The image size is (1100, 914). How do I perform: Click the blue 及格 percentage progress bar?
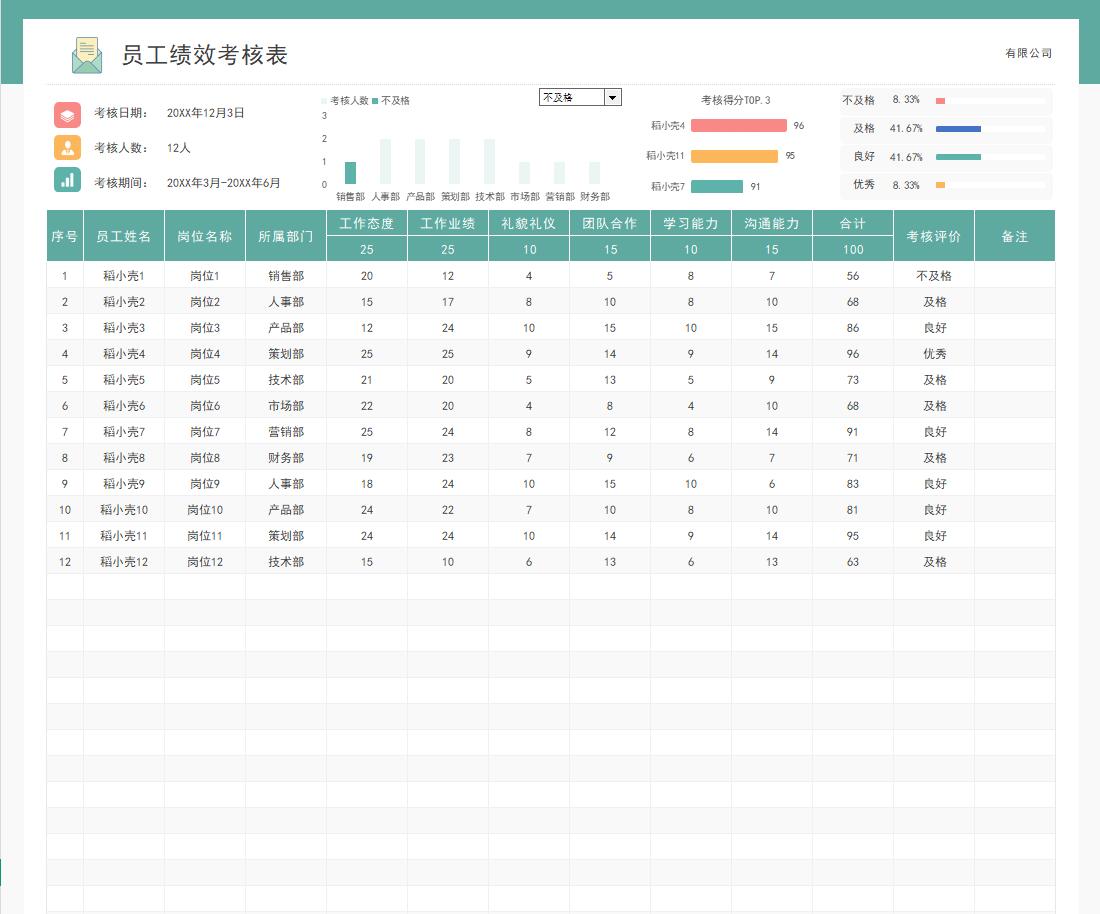958,129
